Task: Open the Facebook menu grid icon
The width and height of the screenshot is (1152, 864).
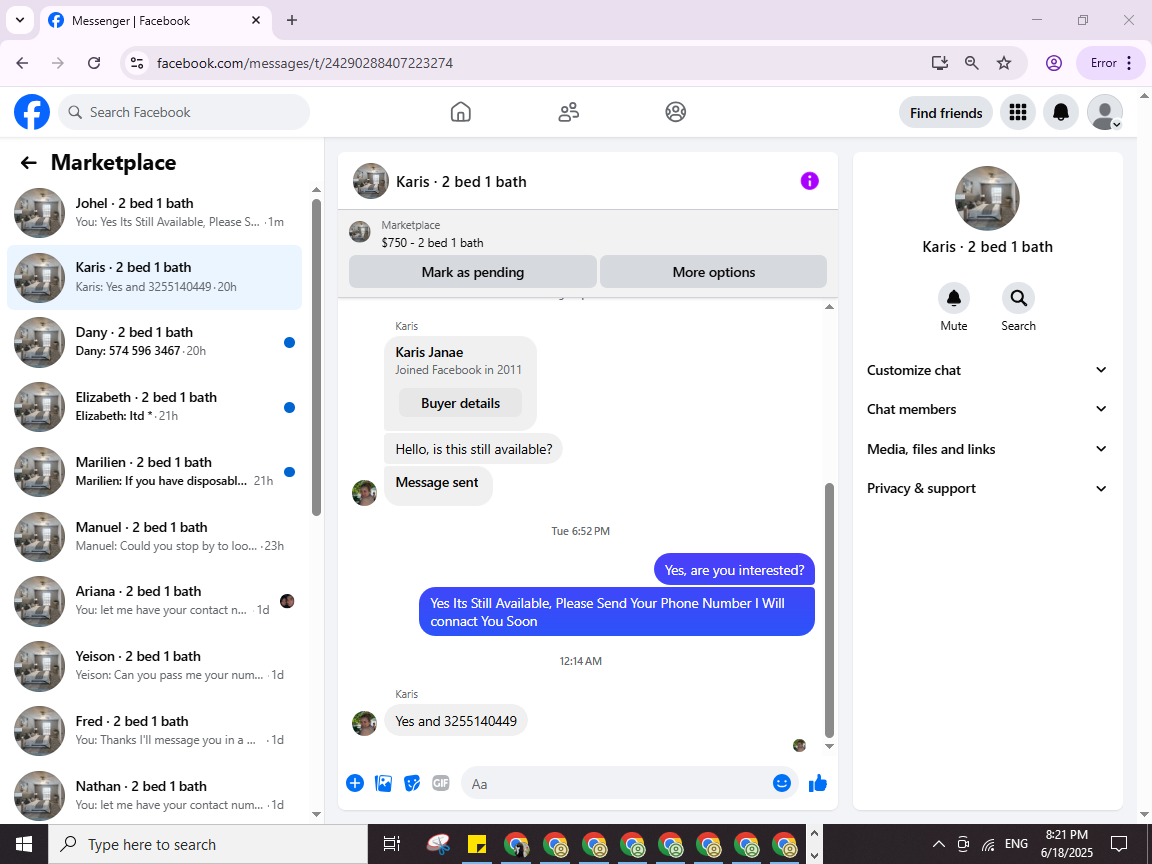Action: (1018, 112)
